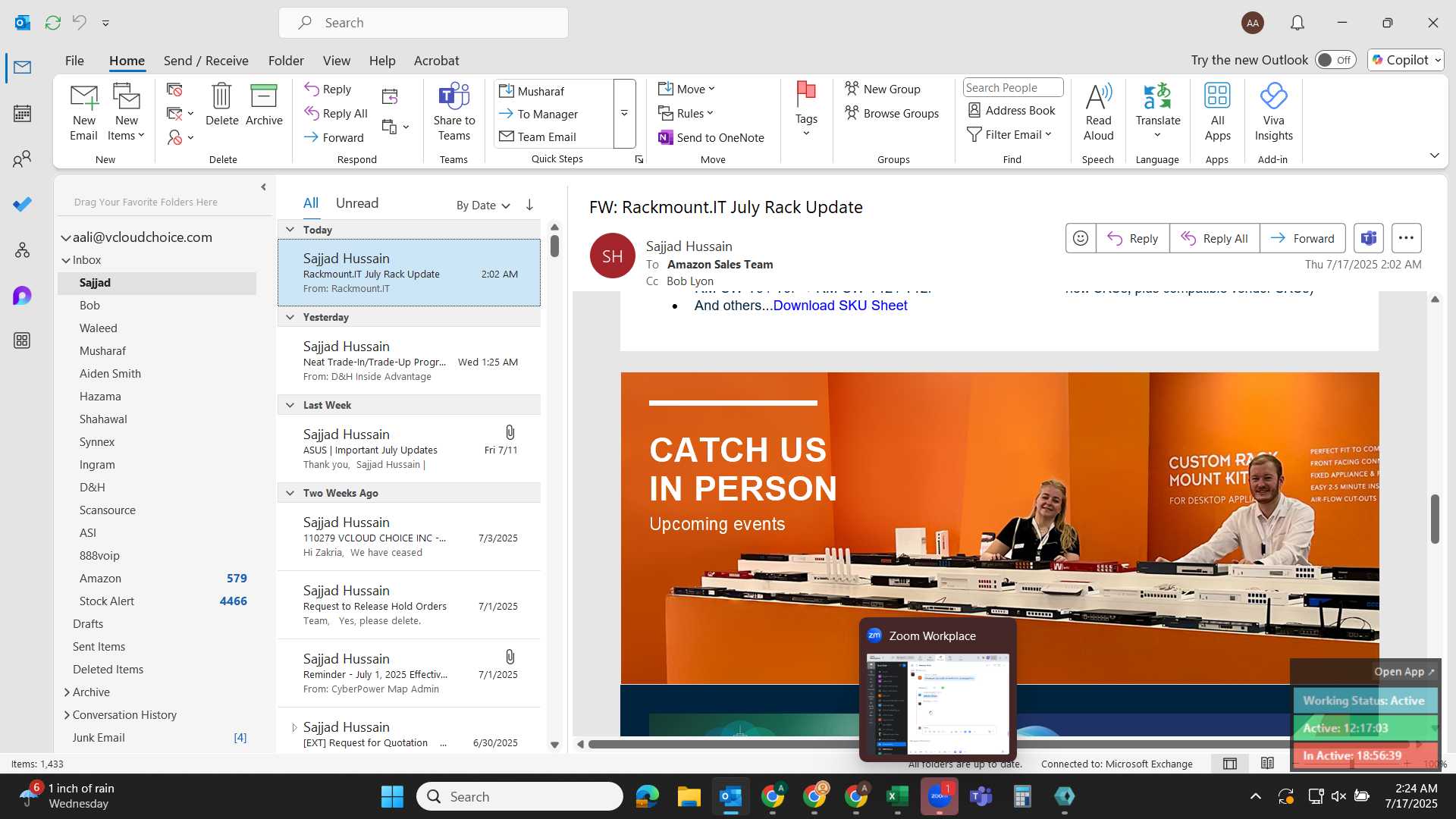Screen dimensions: 1456x819
Task: Click the To Manager quick step
Action: [x=538, y=114]
